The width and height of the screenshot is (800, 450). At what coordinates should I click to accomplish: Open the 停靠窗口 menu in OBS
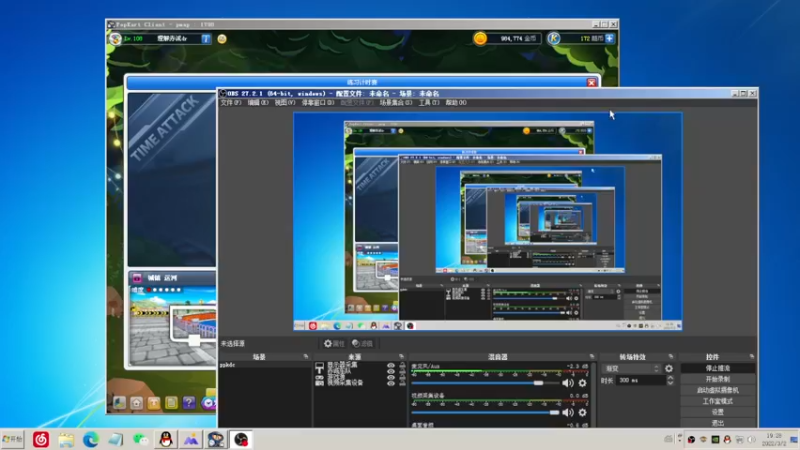pyautogui.click(x=318, y=103)
